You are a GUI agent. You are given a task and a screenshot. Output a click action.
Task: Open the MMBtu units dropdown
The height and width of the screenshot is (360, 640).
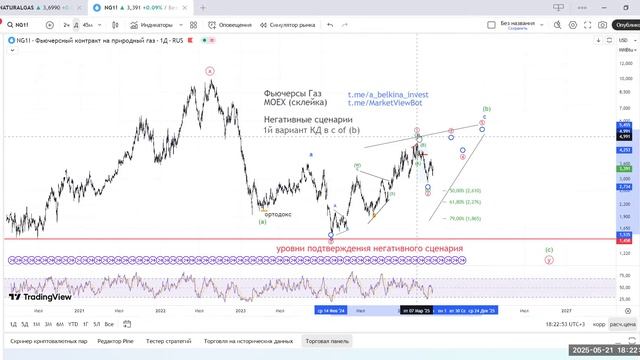628,50
